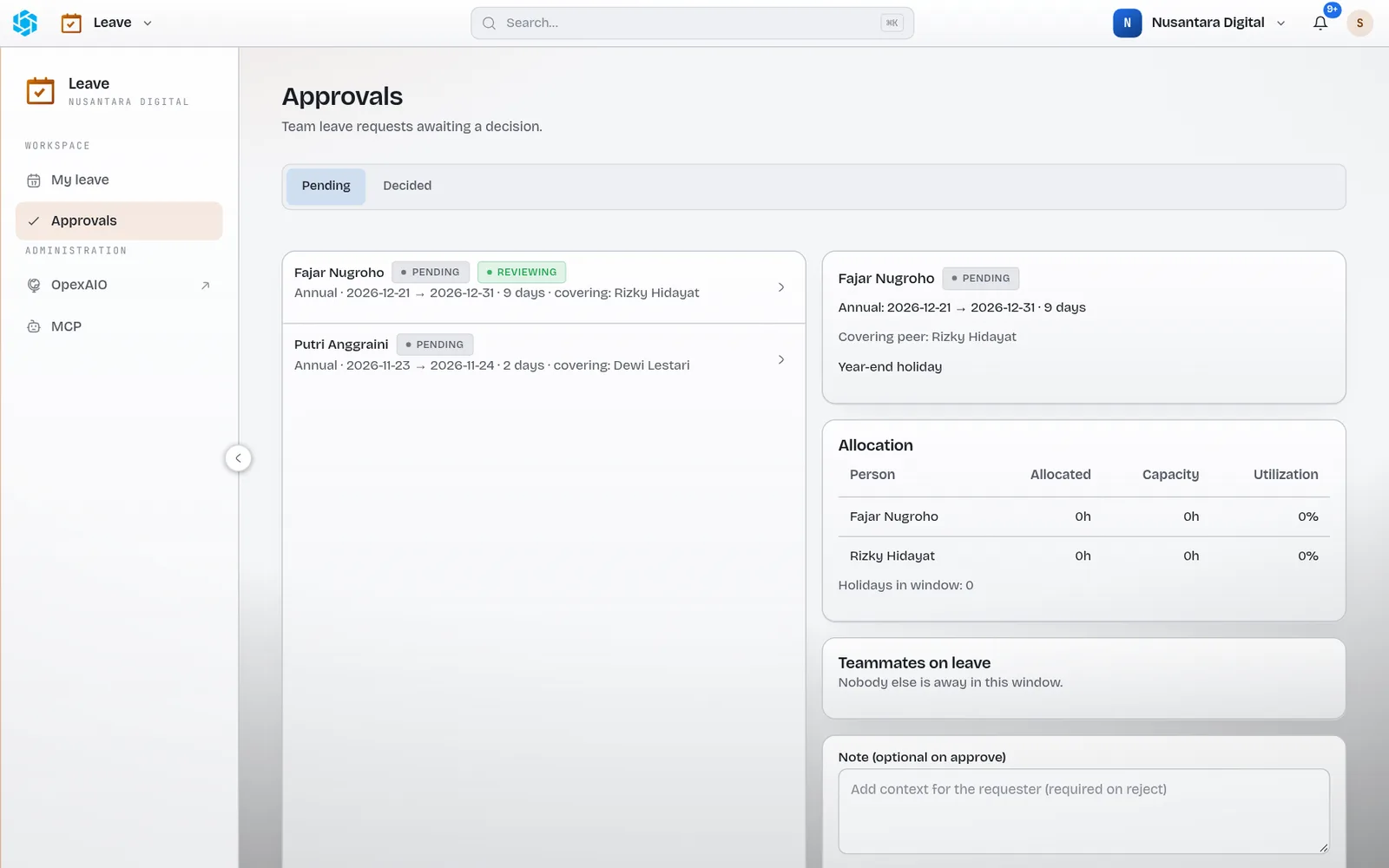Viewport: 1389px width, 868px height.
Task: Click the Leave sidebar header calendar icon
Action: pos(40,90)
